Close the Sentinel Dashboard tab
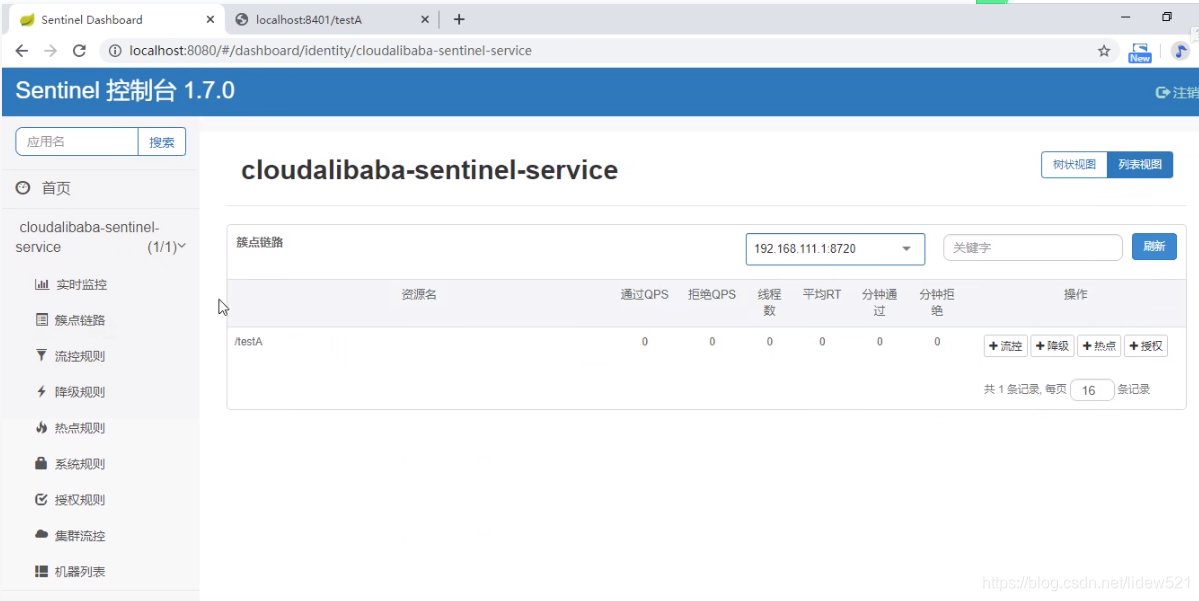 pos(210,19)
